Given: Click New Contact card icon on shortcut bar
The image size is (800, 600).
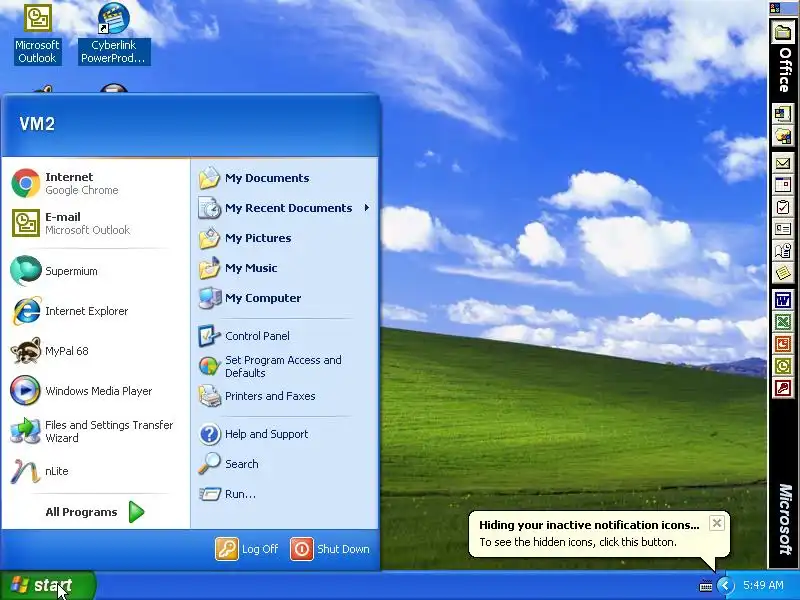Looking at the screenshot, I should click(783, 229).
